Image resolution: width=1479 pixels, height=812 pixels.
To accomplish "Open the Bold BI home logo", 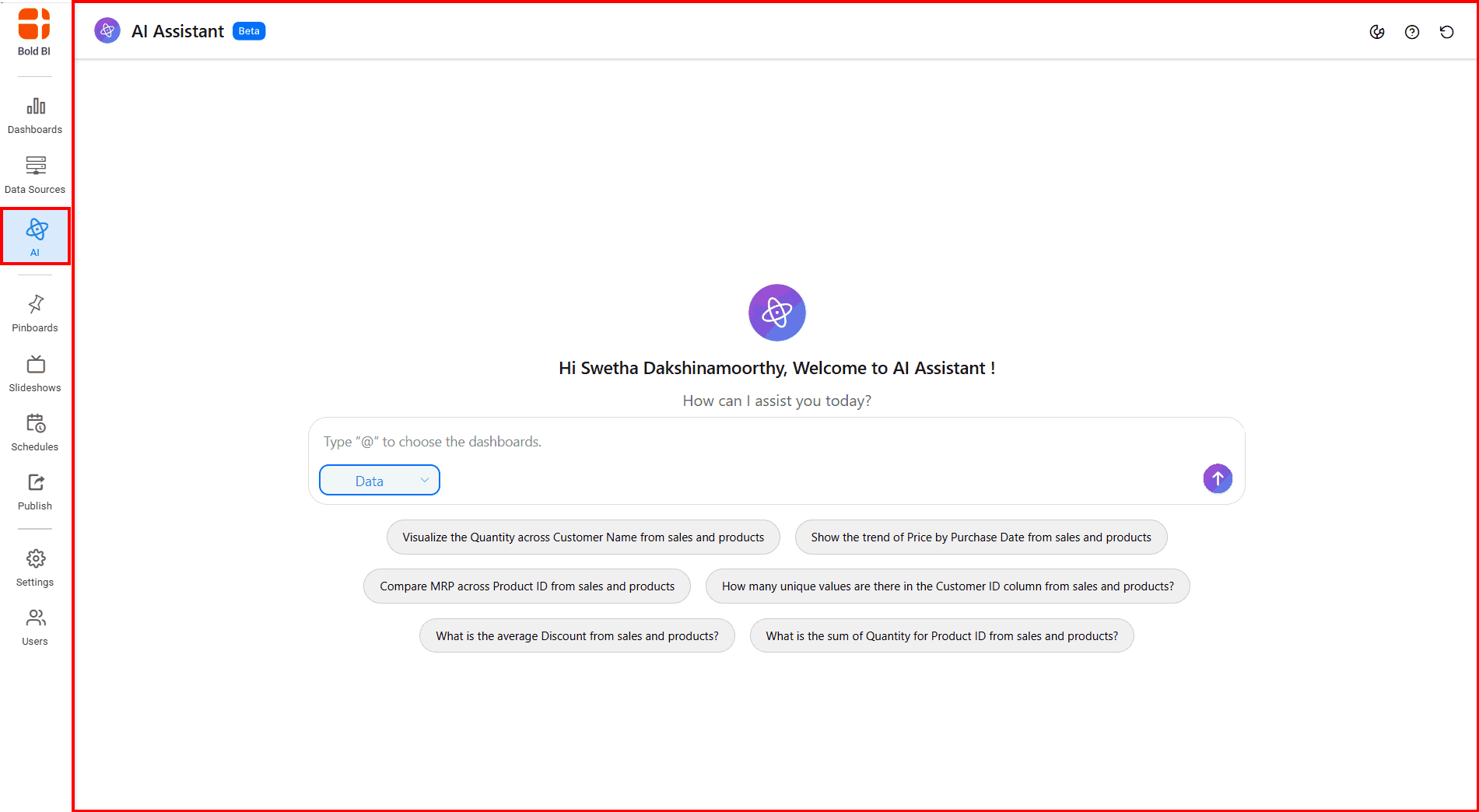I will (34, 32).
